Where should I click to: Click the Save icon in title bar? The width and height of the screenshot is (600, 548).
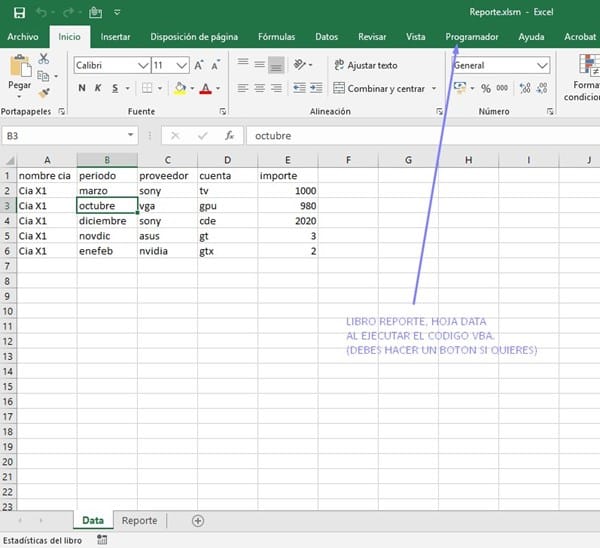pos(19,13)
